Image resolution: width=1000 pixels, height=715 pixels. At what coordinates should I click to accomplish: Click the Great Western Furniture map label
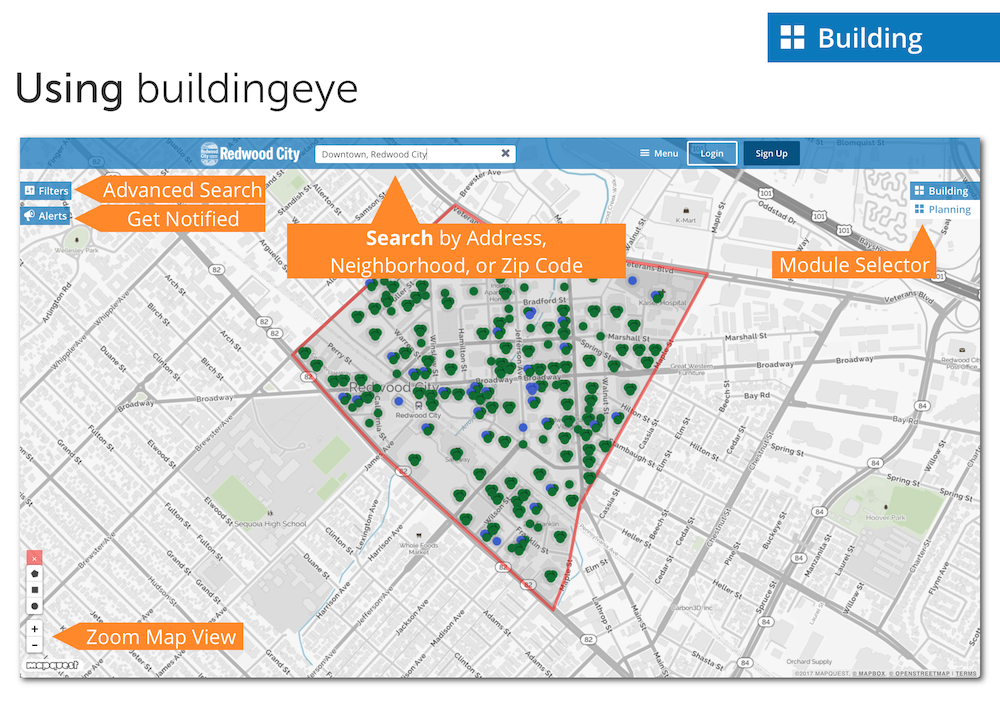click(x=692, y=369)
